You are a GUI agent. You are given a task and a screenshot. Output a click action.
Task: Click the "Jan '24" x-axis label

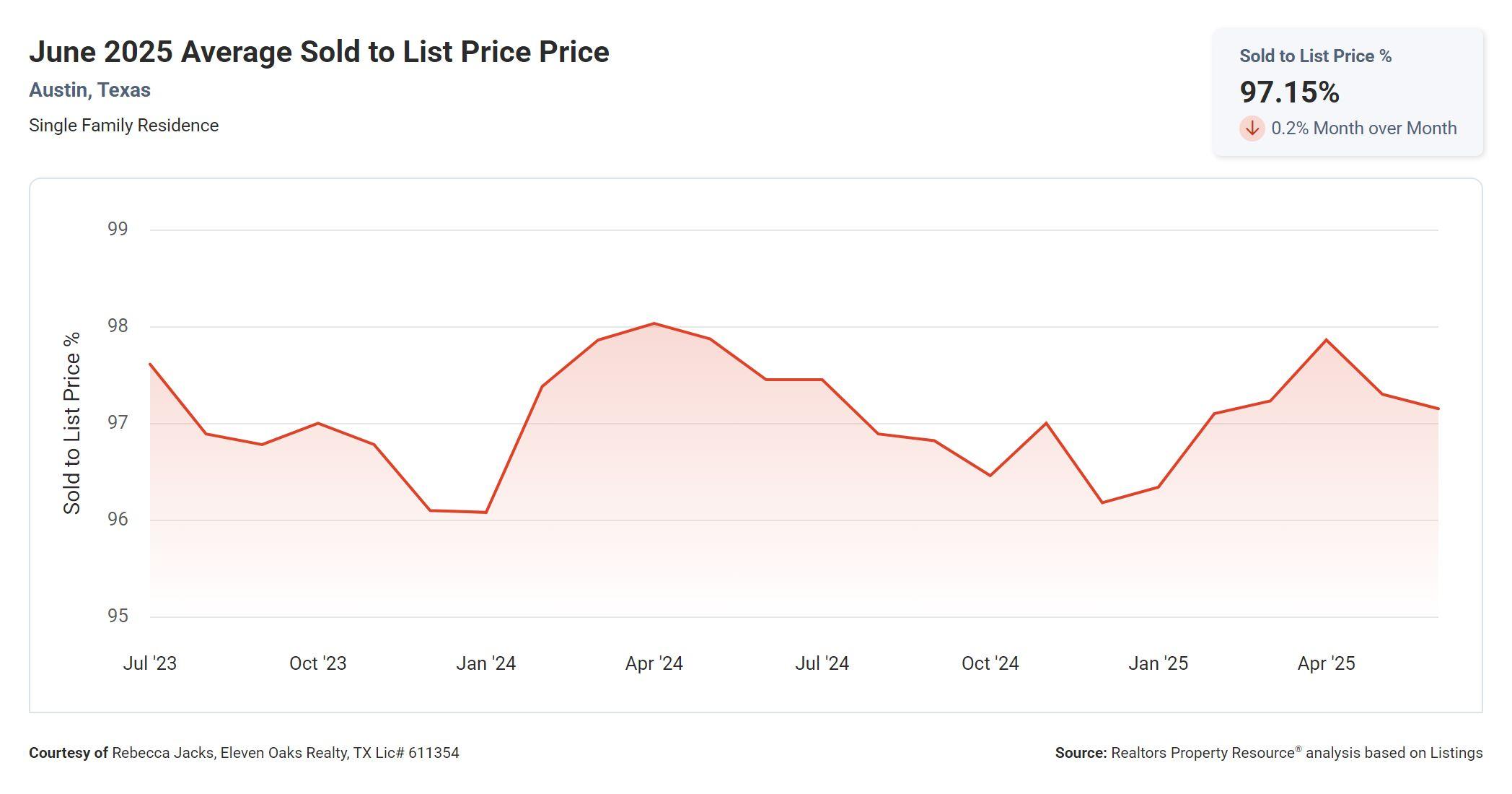485,663
